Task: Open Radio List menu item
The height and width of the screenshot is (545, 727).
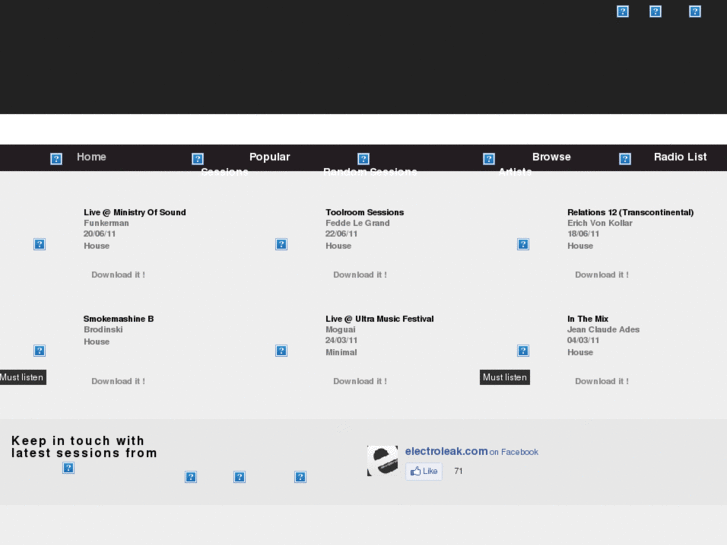Action: point(680,157)
